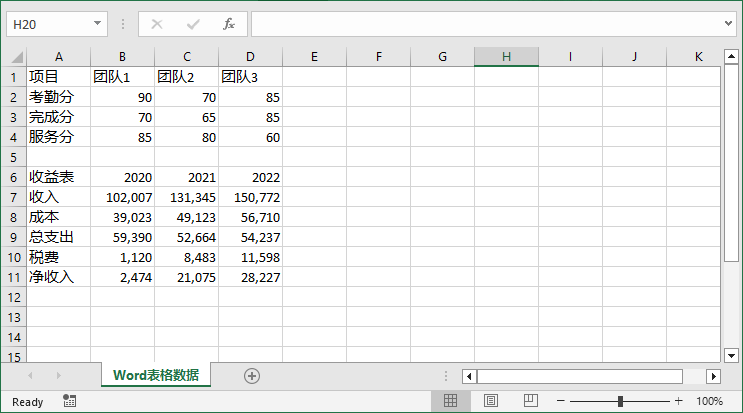
Task: Select row 11 header
Action: pos(13,277)
